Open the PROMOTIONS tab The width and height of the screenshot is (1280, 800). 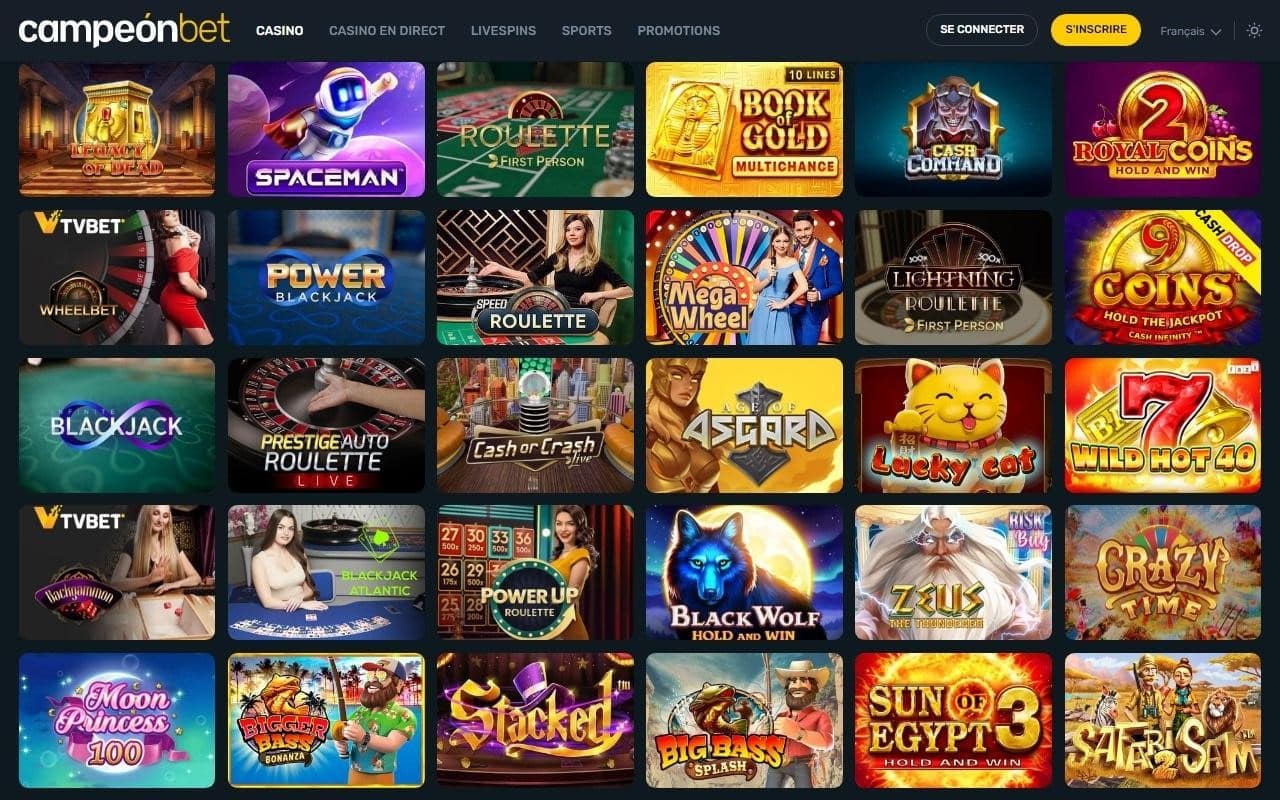(678, 31)
